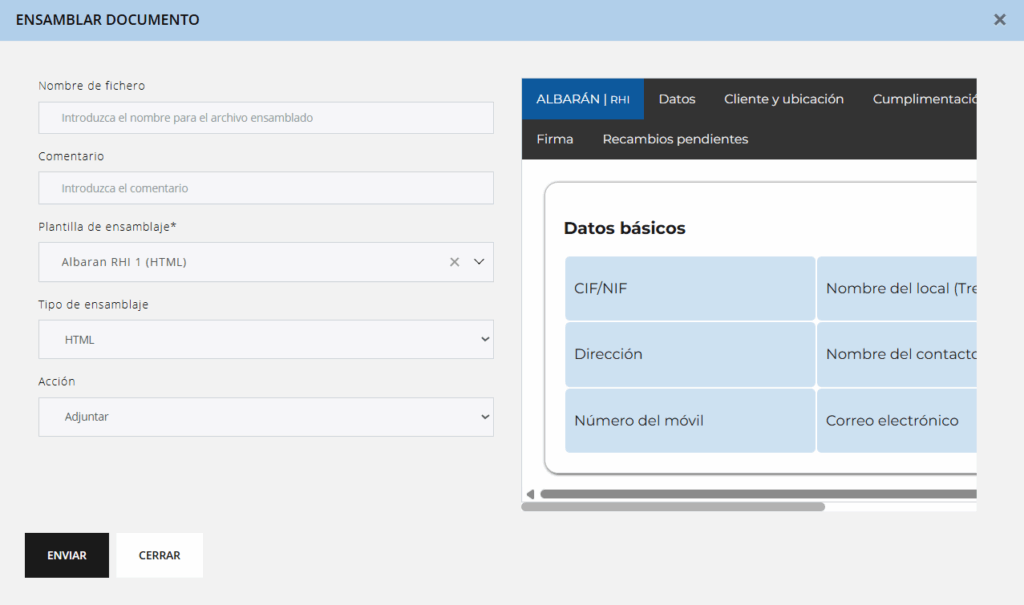Expand the Plantilla de ensamblaje chevron
1024x605 pixels.
point(478,262)
